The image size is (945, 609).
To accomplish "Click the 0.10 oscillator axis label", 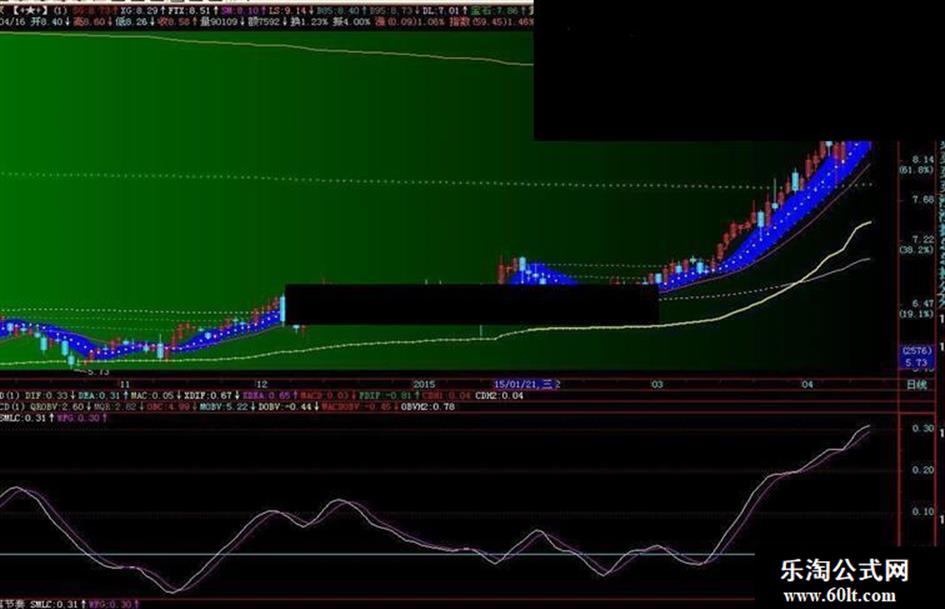I will 923,512.
